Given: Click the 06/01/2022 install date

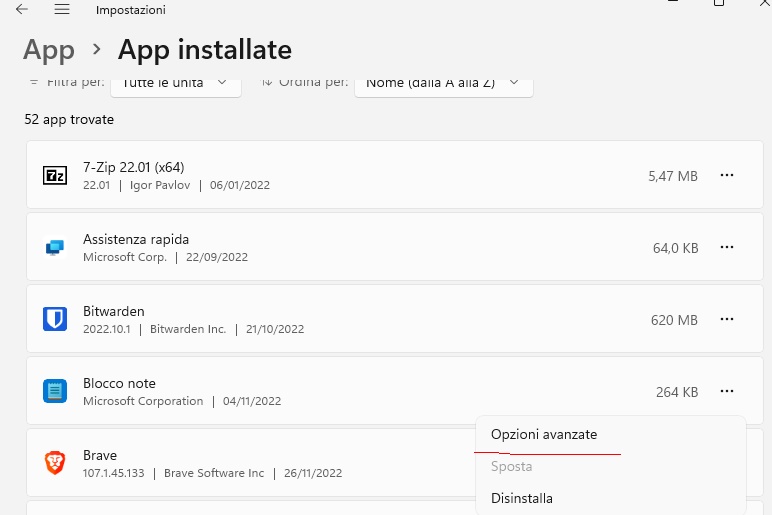Looking at the screenshot, I should 240,185.
